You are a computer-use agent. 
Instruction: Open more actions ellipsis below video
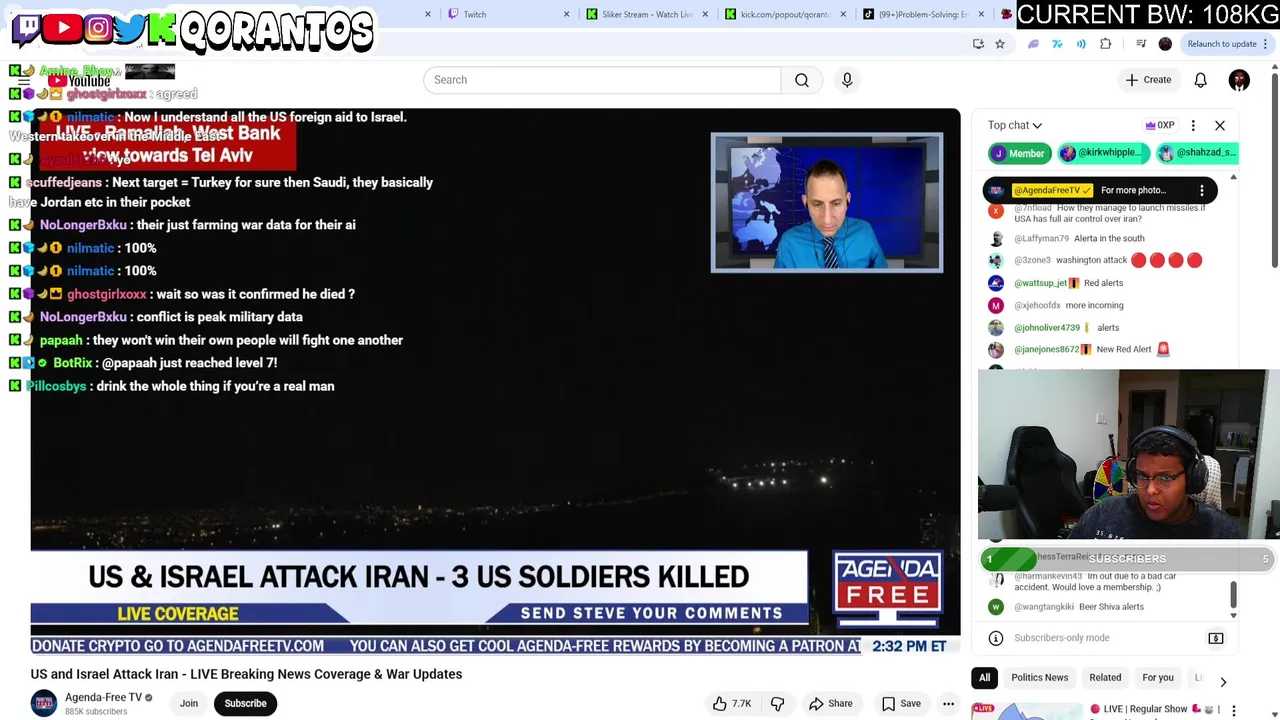(x=948, y=703)
